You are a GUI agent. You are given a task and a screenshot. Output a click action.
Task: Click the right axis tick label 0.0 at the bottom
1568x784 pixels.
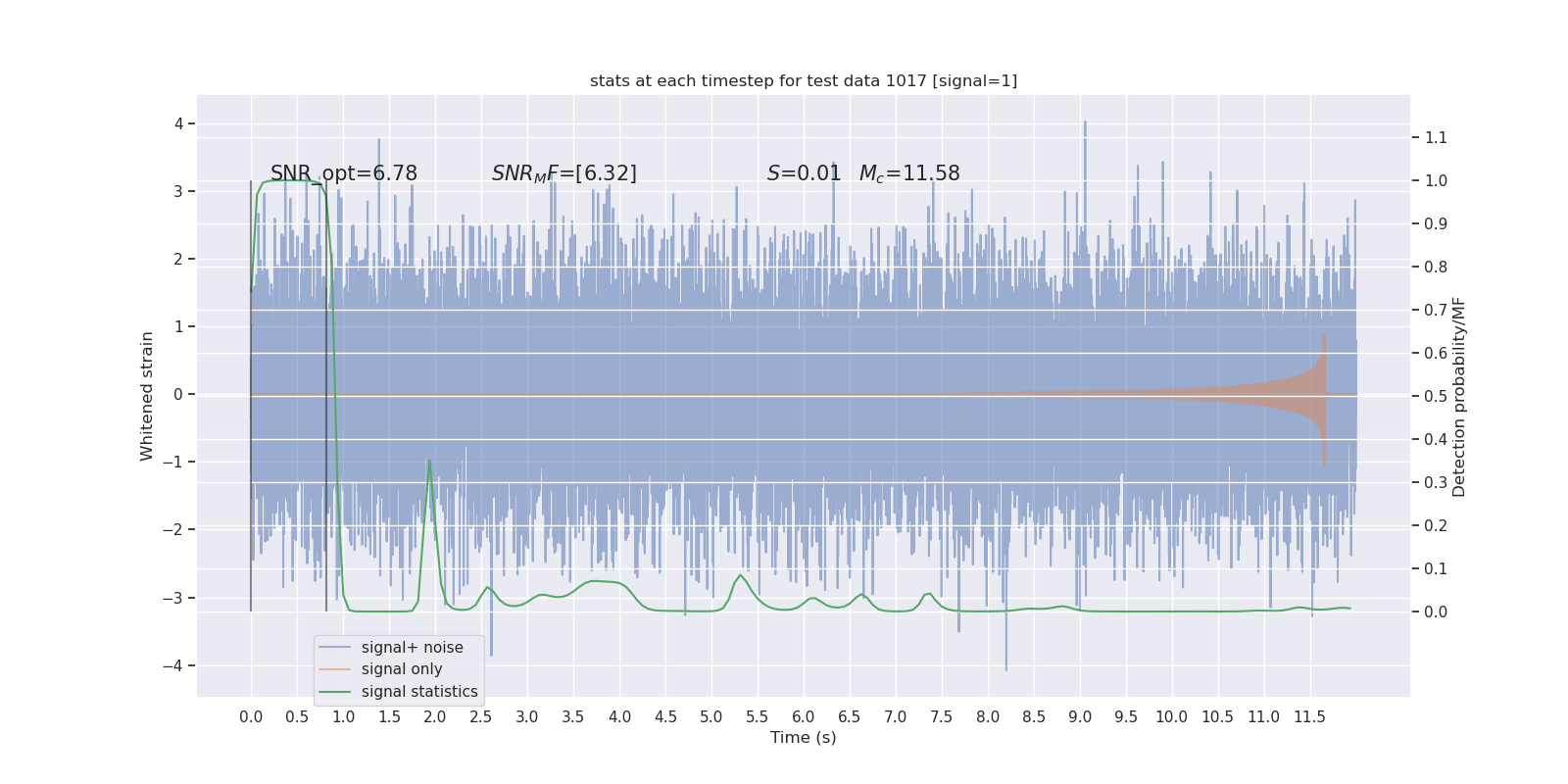pos(1436,612)
